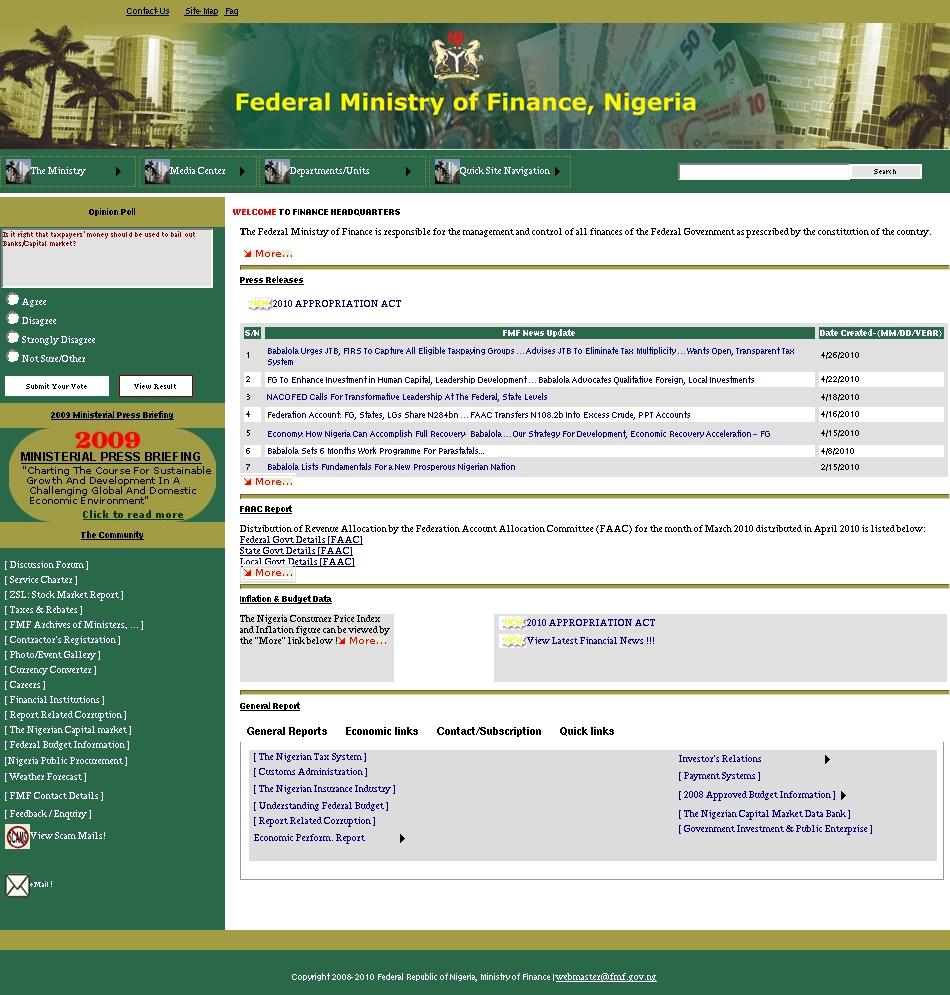Open Babalola Sets 6 Months Work Programme news
The image size is (950, 995).
coord(376,451)
